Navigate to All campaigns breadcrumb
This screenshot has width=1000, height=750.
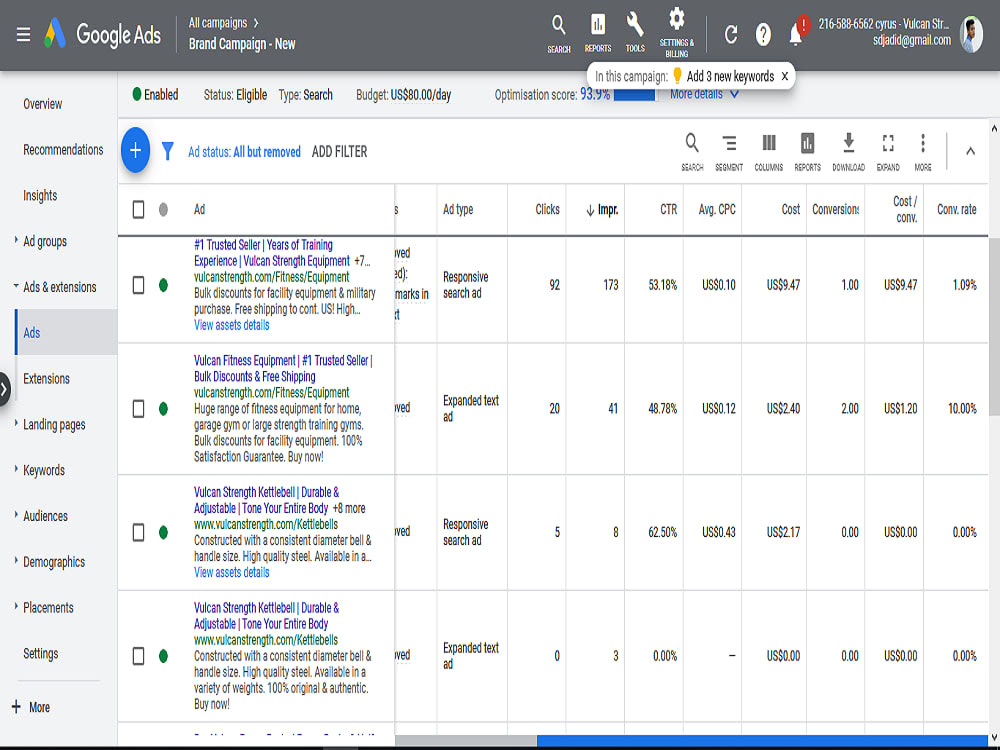coord(217,23)
